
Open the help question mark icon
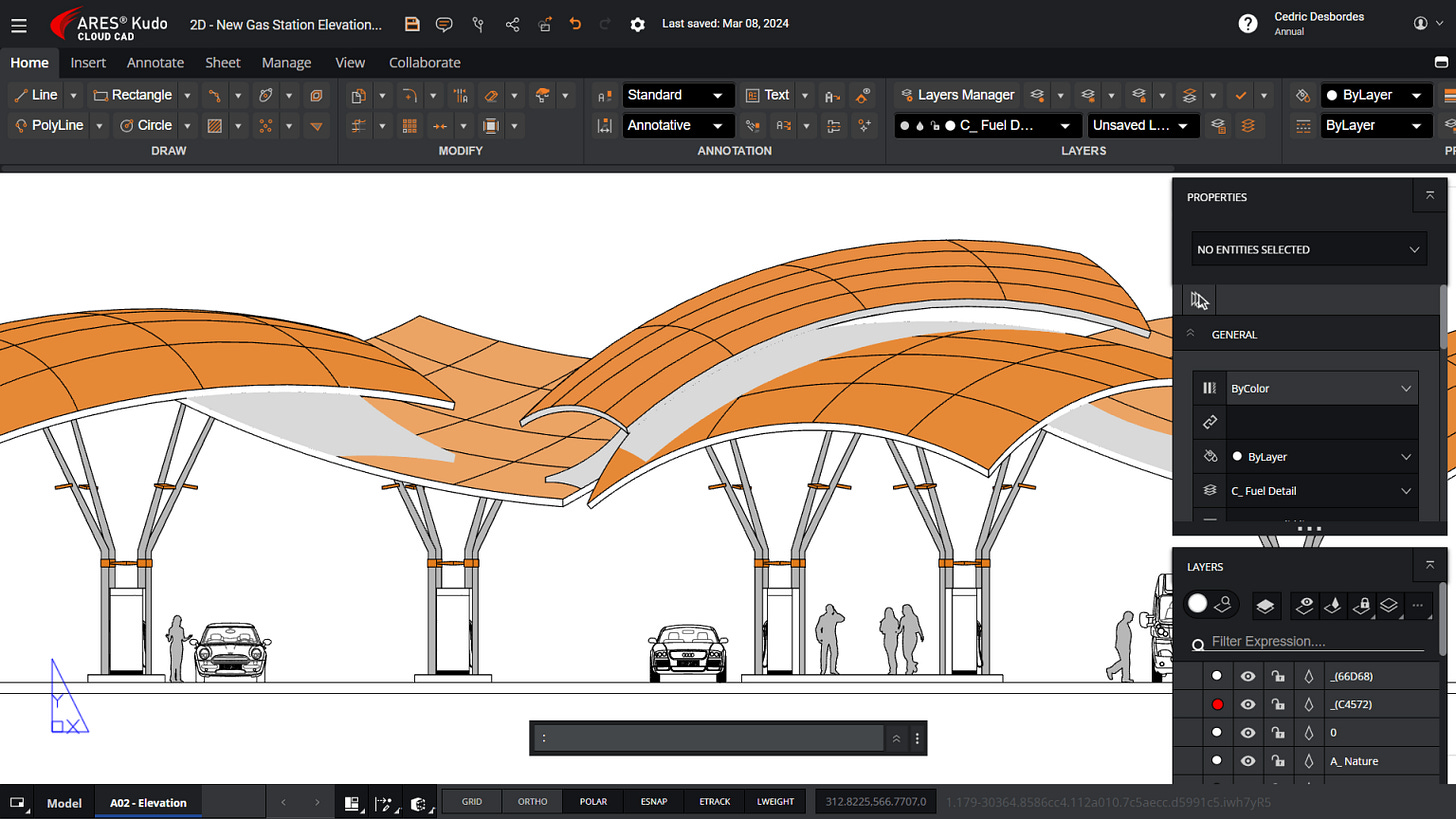pyautogui.click(x=1248, y=24)
